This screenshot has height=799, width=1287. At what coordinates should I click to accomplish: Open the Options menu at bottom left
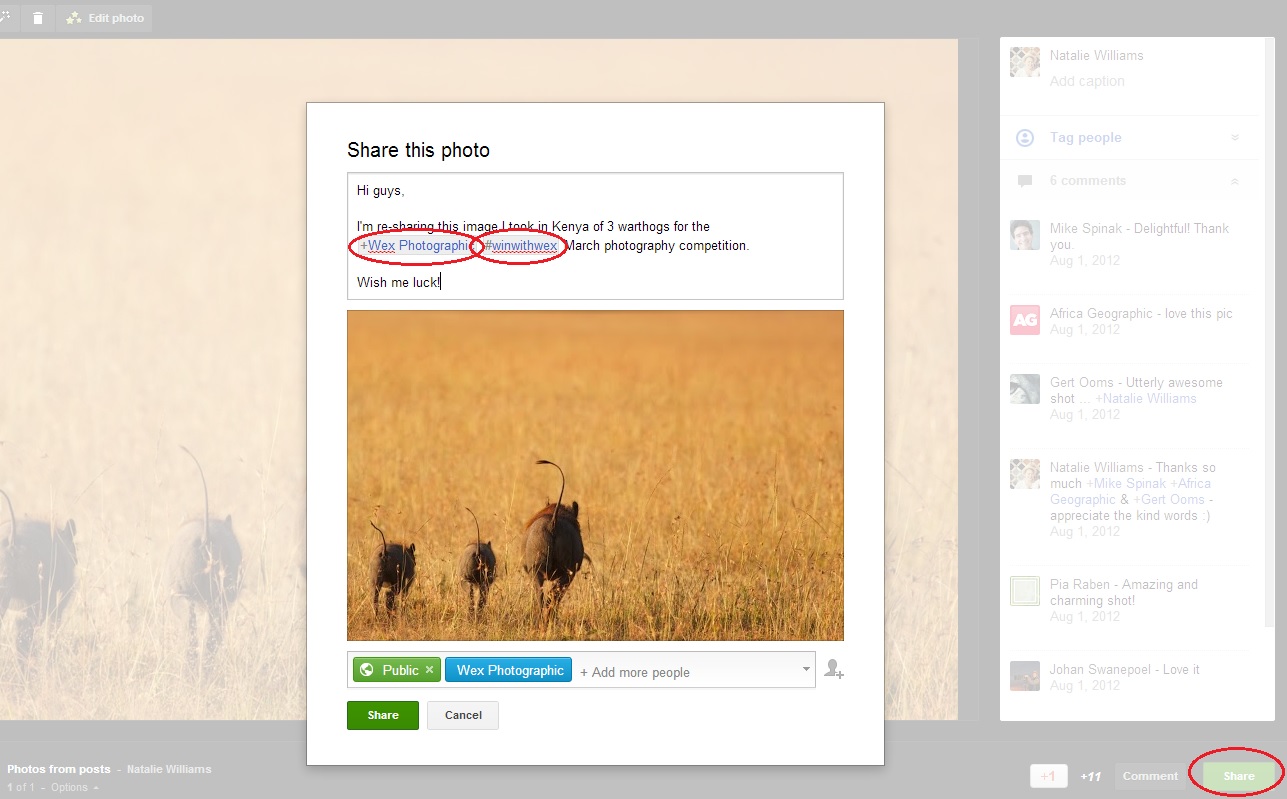click(74, 788)
